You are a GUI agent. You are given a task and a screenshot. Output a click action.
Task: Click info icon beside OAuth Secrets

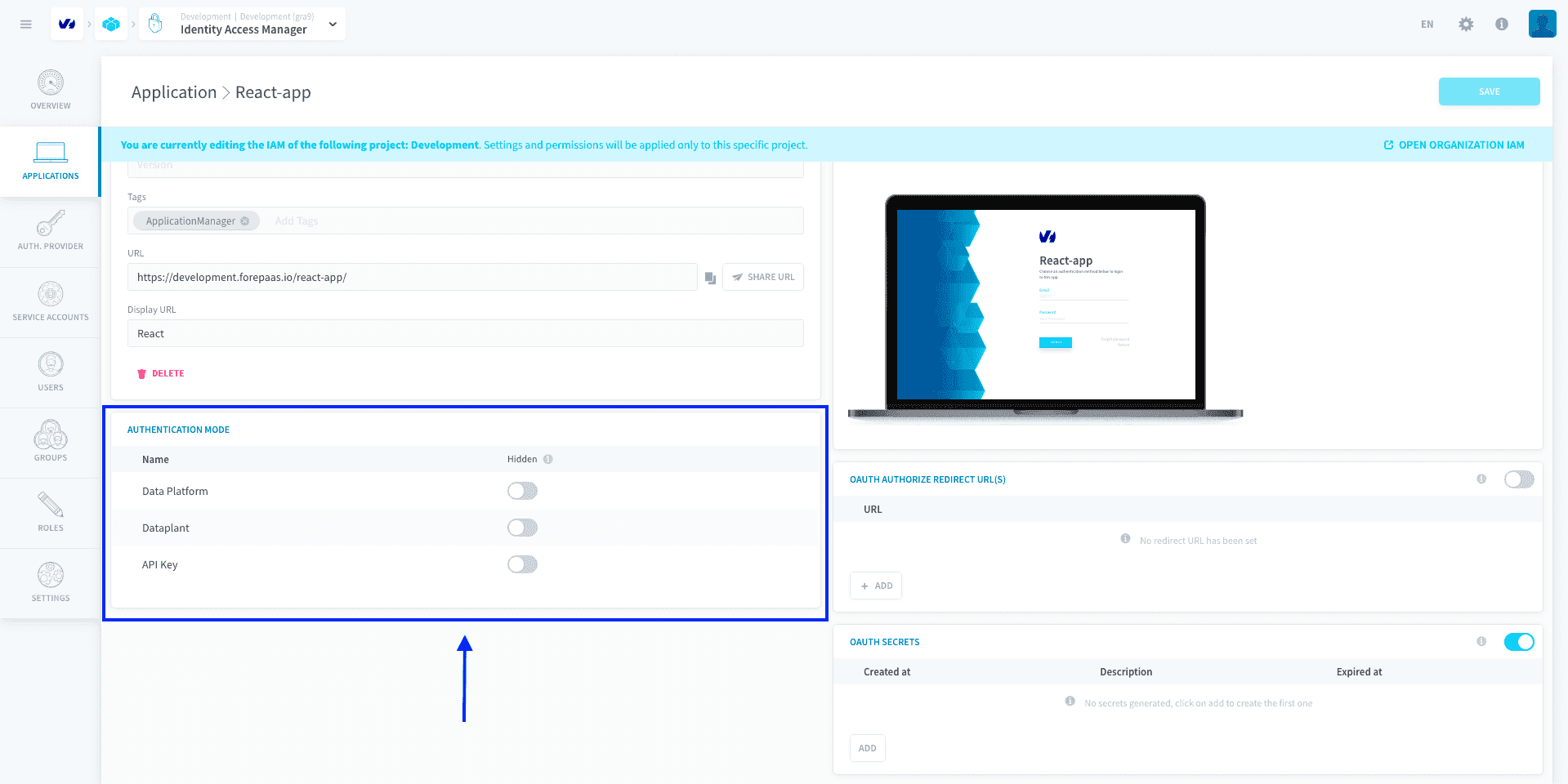pyautogui.click(x=1481, y=641)
